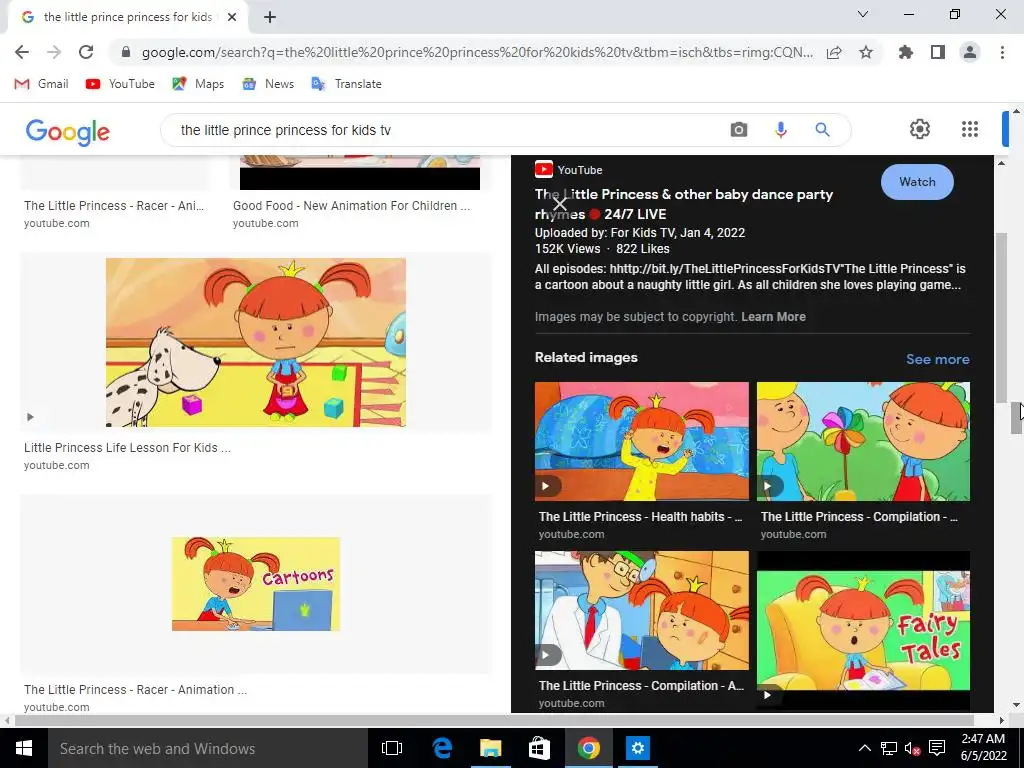Viewport: 1024px width, 768px height.
Task: Show hidden system tray icons
Action: (x=864, y=748)
